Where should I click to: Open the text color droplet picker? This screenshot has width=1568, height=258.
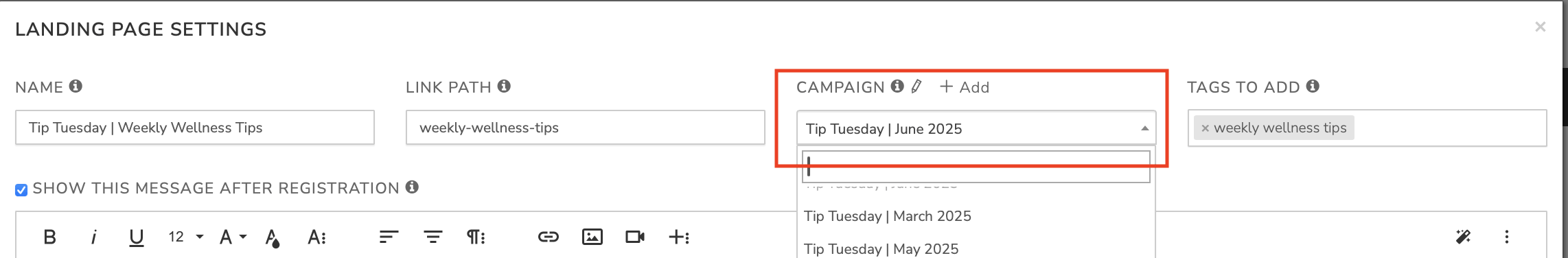pyautogui.click(x=273, y=237)
